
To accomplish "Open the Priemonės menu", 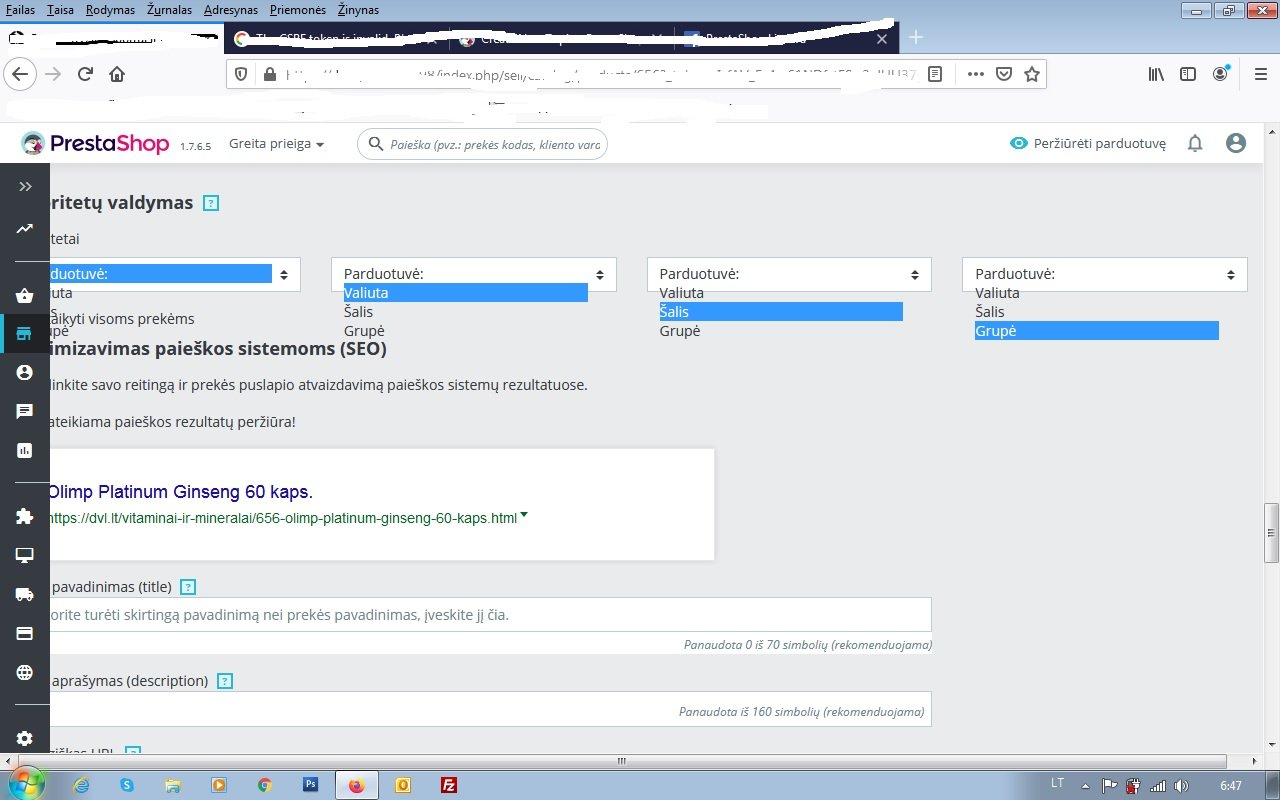I will click(x=298, y=10).
